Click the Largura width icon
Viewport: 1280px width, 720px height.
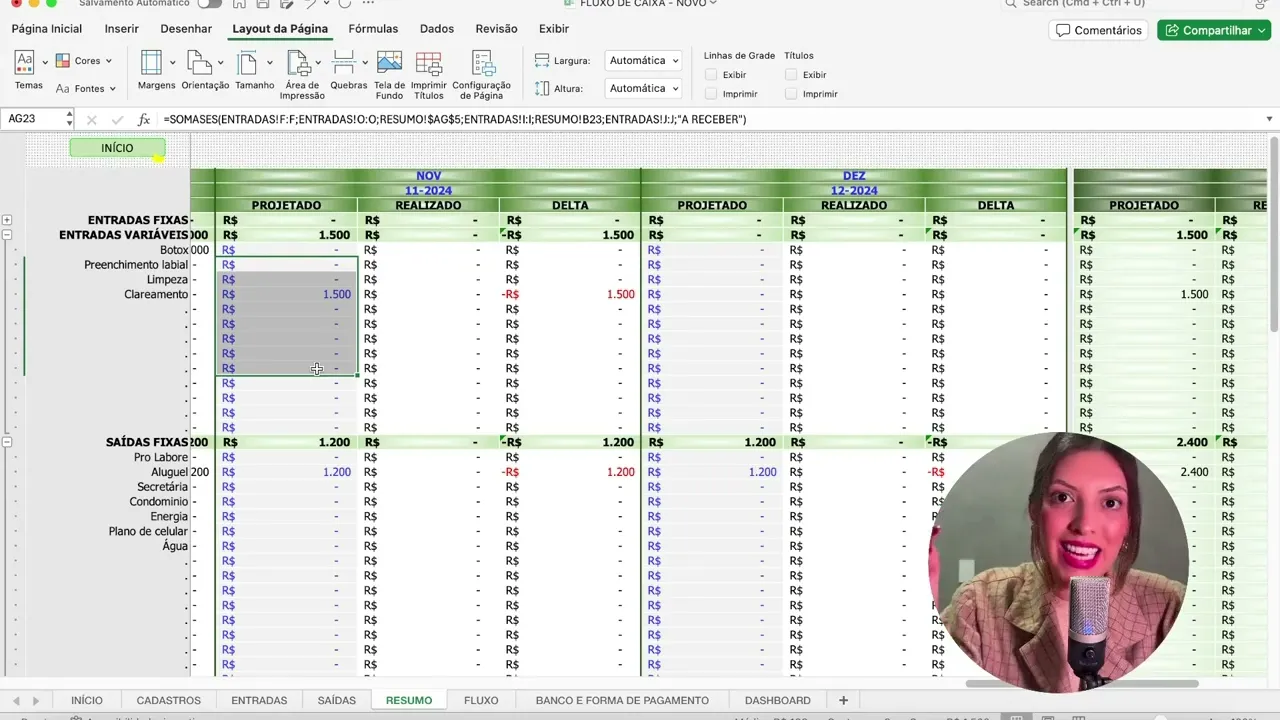pos(542,61)
